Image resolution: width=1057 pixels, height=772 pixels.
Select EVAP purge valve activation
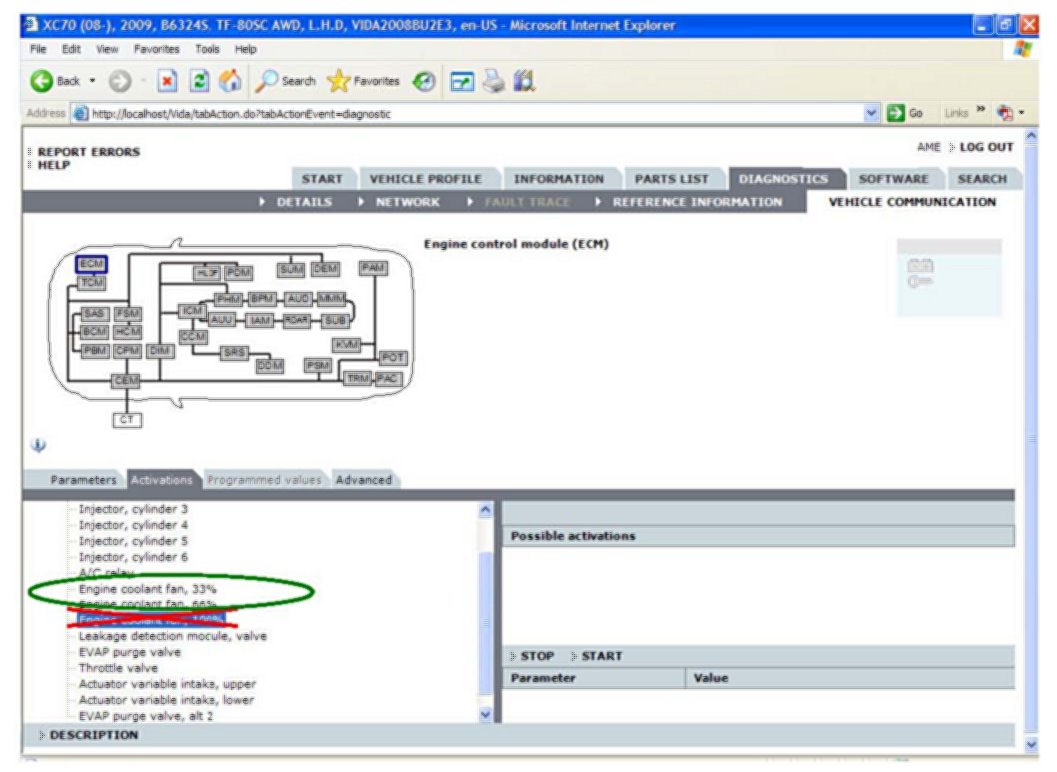point(129,652)
